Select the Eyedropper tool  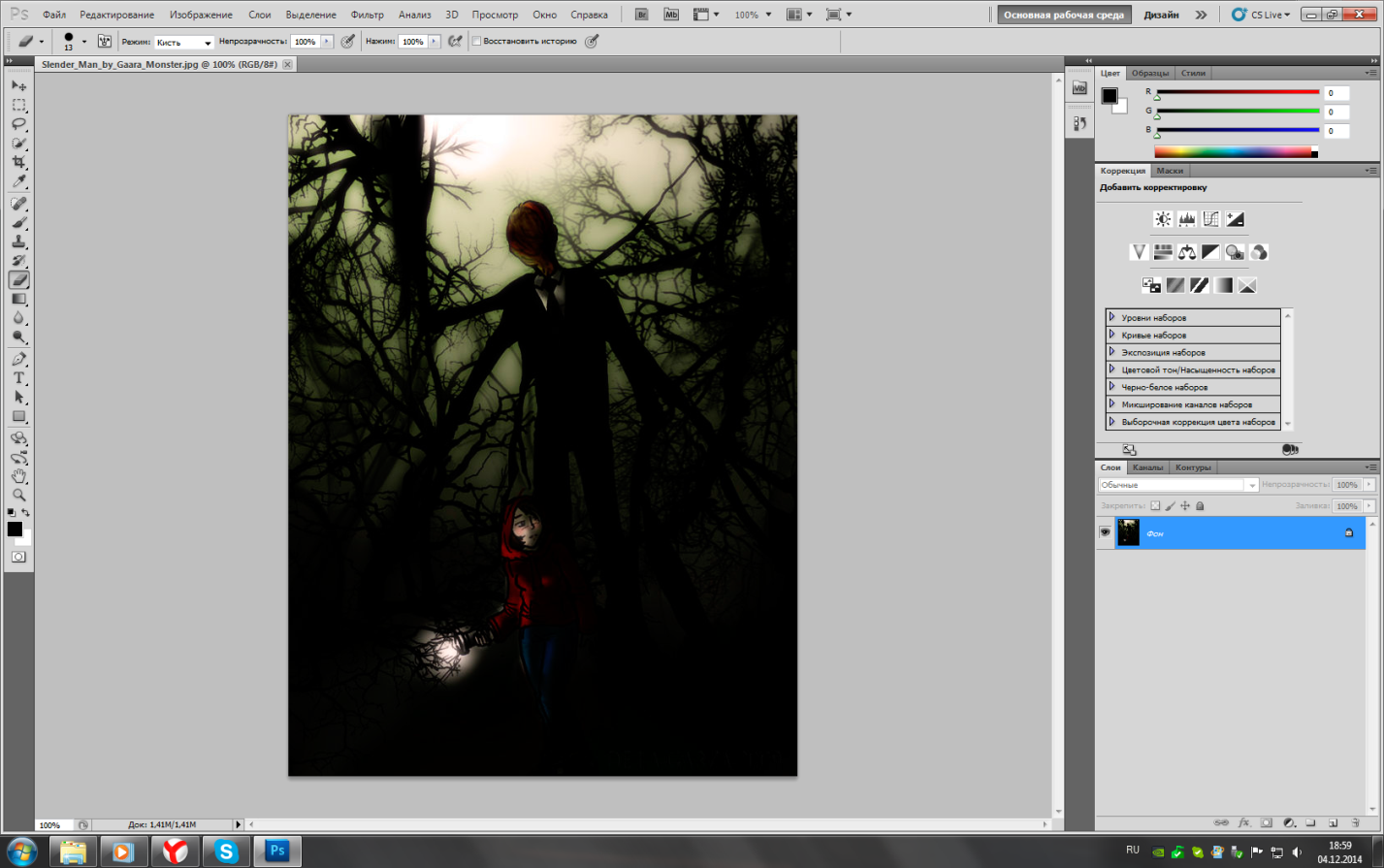click(18, 182)
